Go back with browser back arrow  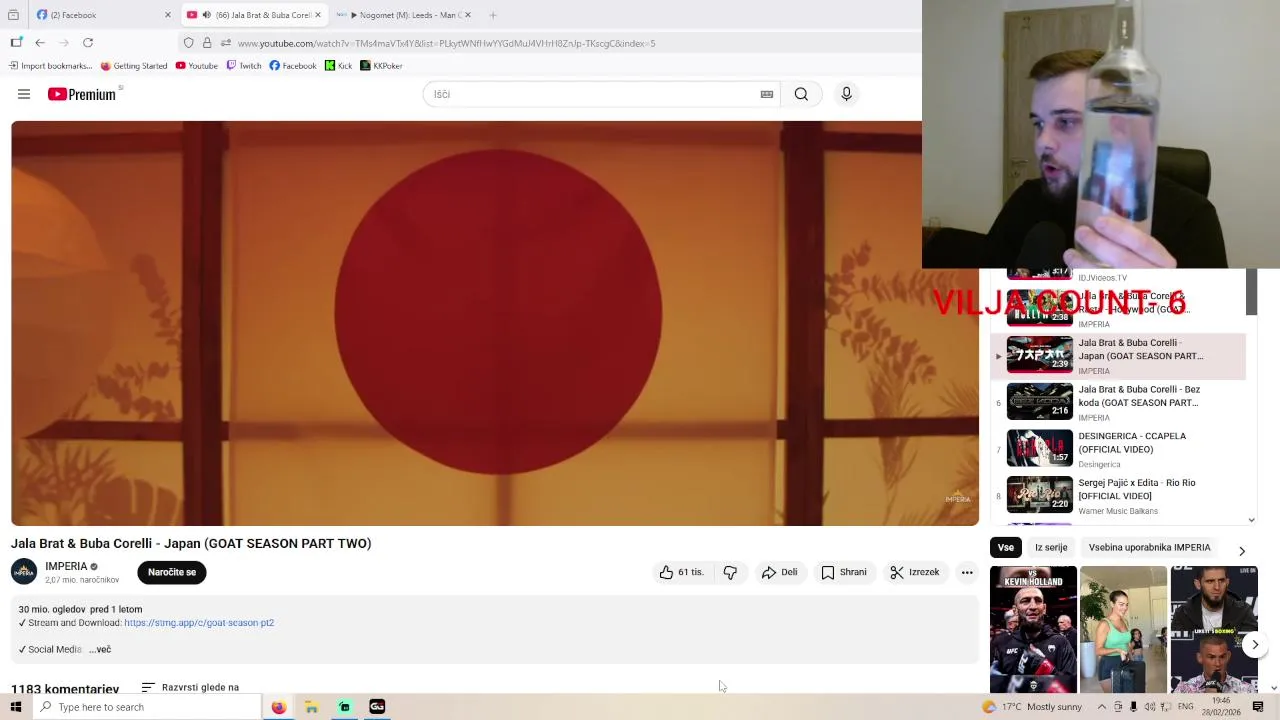point(40,43)
